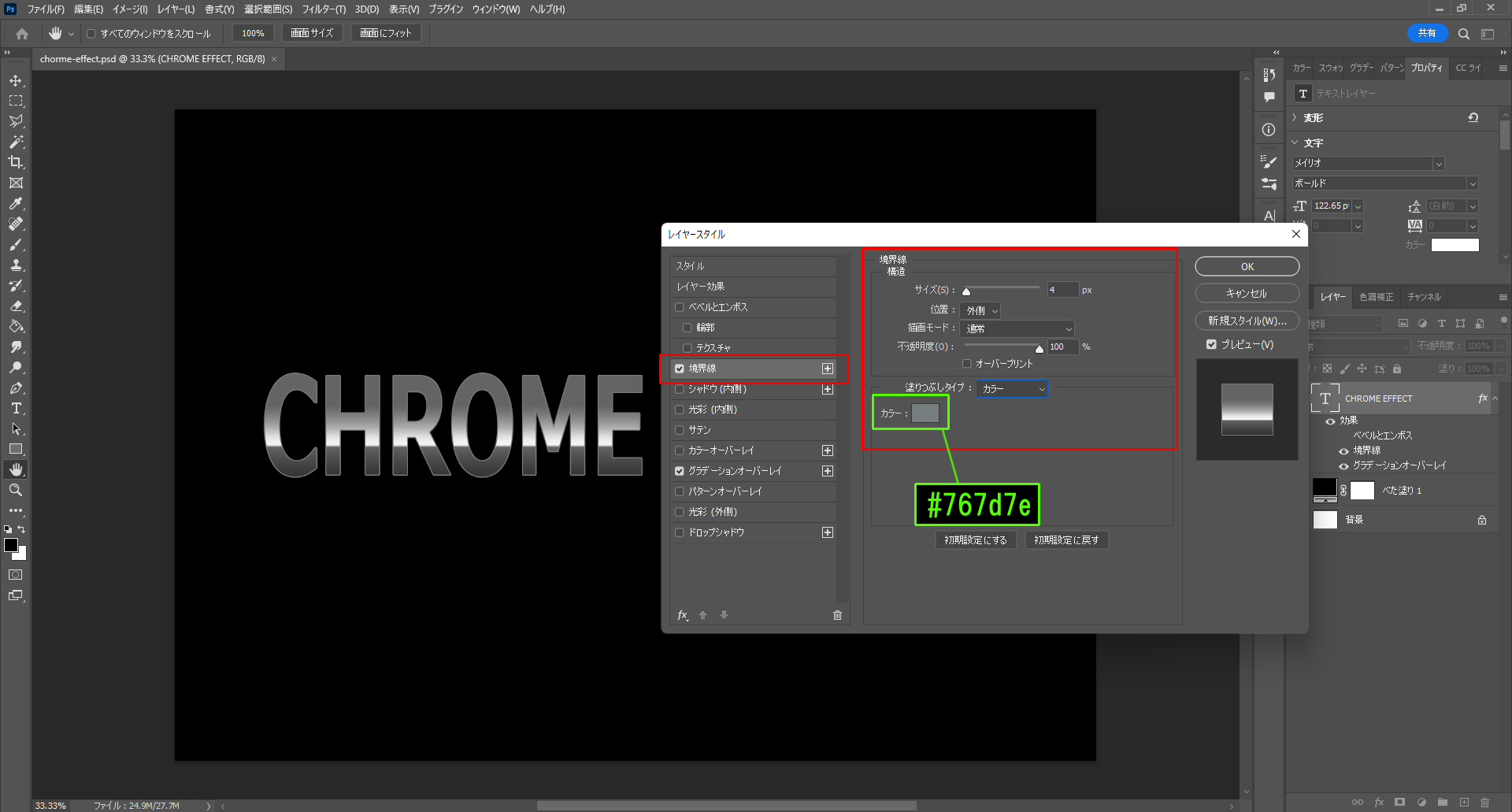
Task: Click the OK button
Action: point(1247,266)
